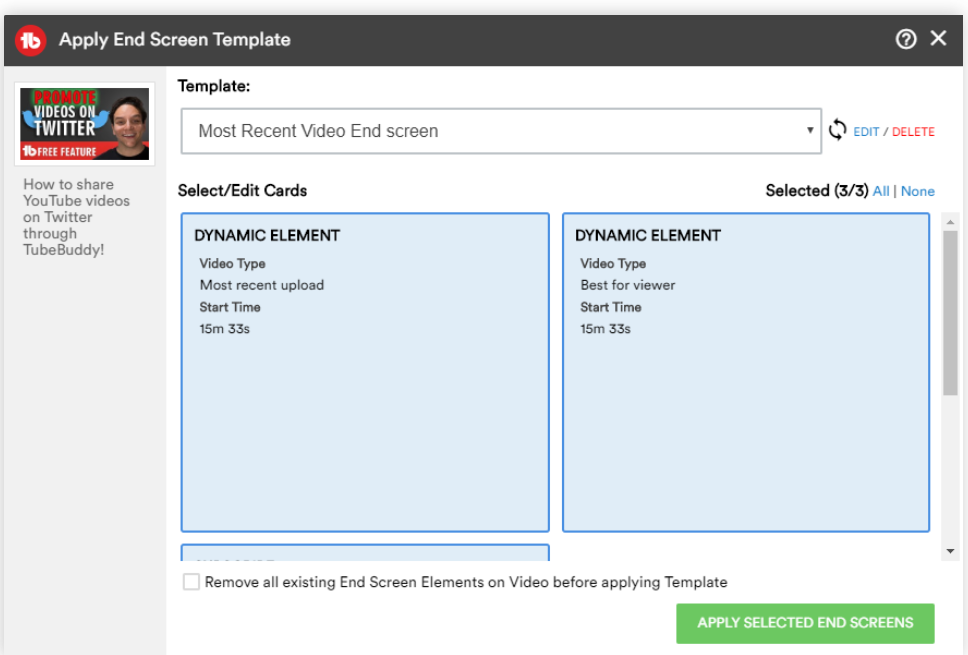This screenshot has height=655, width=968.
Task: Click the card list scrollbar thumb
Action: pos(950,312)
